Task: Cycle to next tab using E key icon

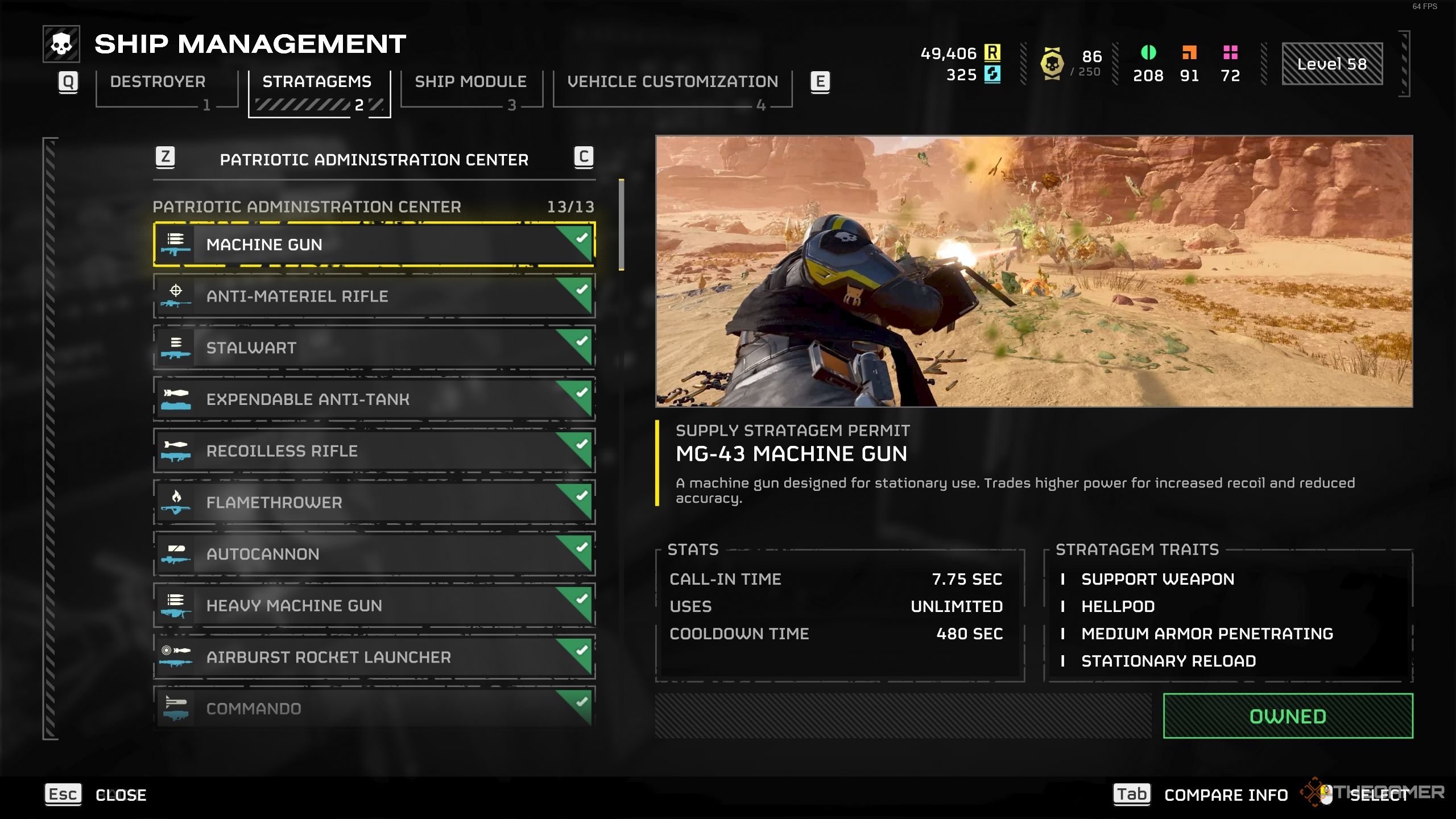Action: click(820, 82)
